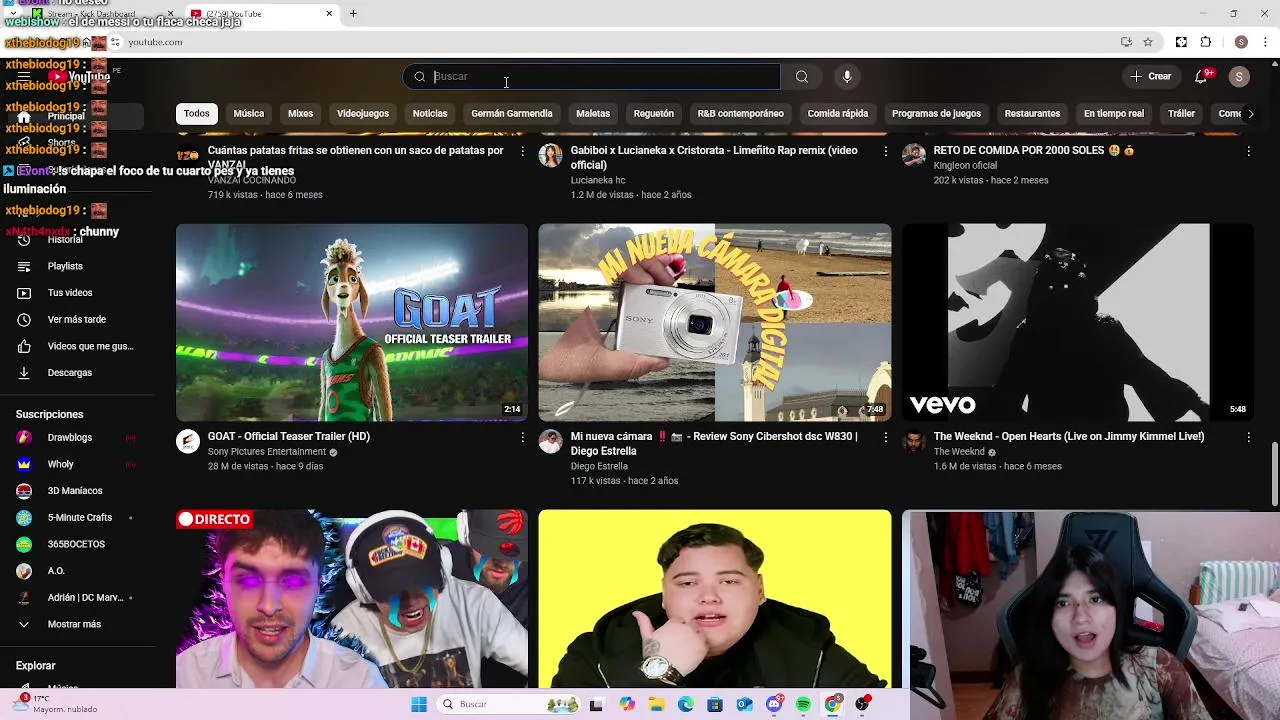Open The Weeknd vevo video thumbnail
Screen dimensions: 1280x720
click(x=1078, y=322)
